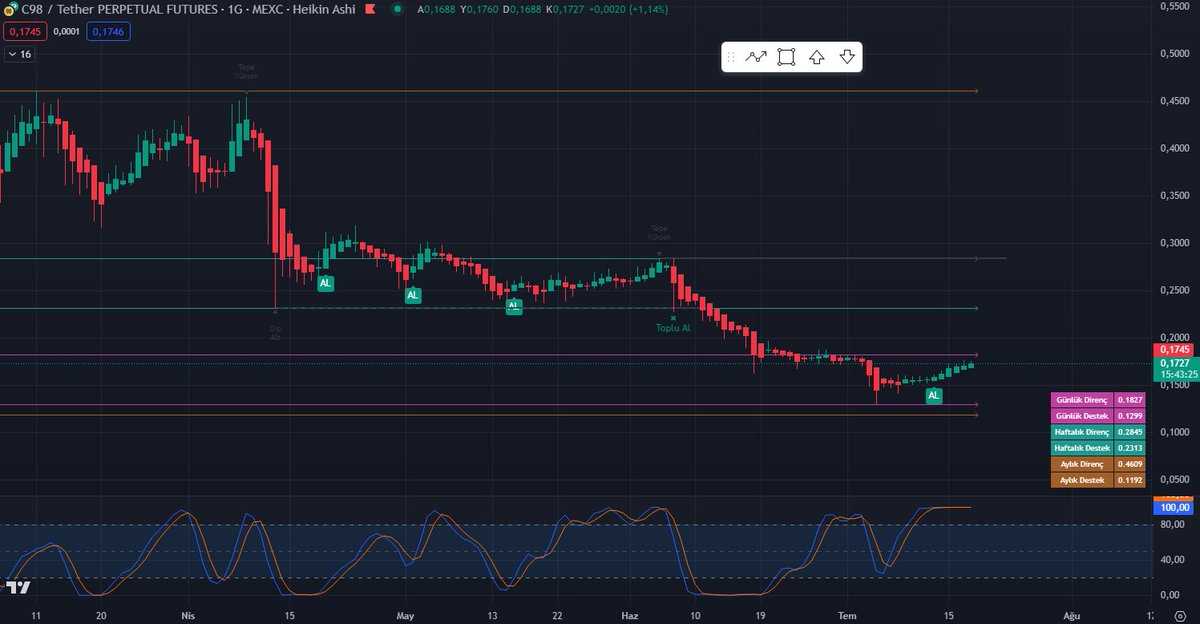Image resolution: width=1200 pixels, height=624 pixels.
Task: Grab the floating toolbar drag handle
Action: [732, 57]
